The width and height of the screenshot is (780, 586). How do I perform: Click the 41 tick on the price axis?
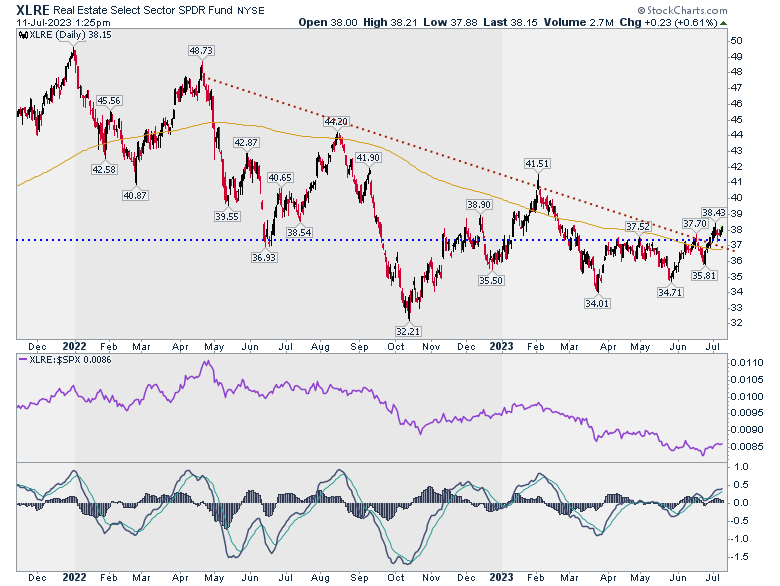click(736, 182)
